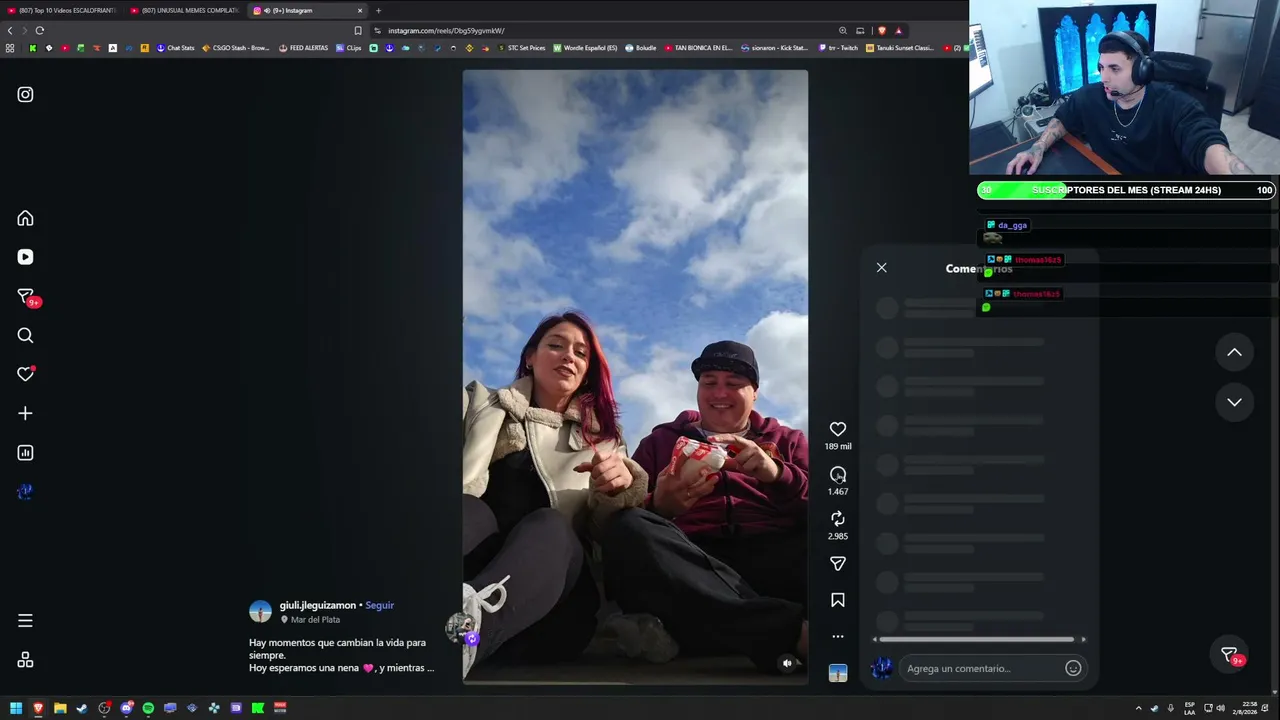
Task: Like the reel with the heart icon
Action: click(838, 429)
